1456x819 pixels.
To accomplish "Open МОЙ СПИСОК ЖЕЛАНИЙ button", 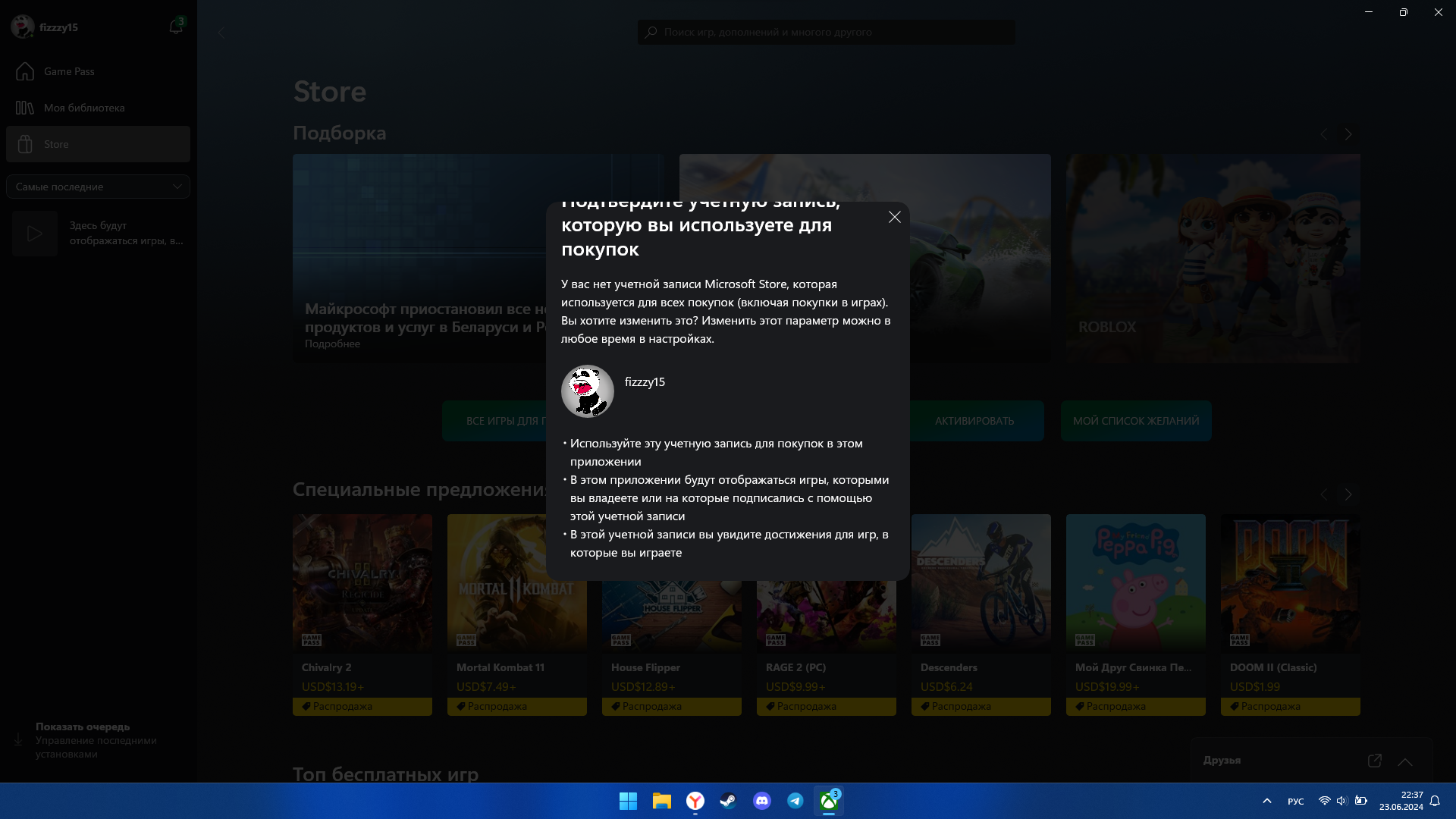I will pyautogui.click(x=1135, y=421).
